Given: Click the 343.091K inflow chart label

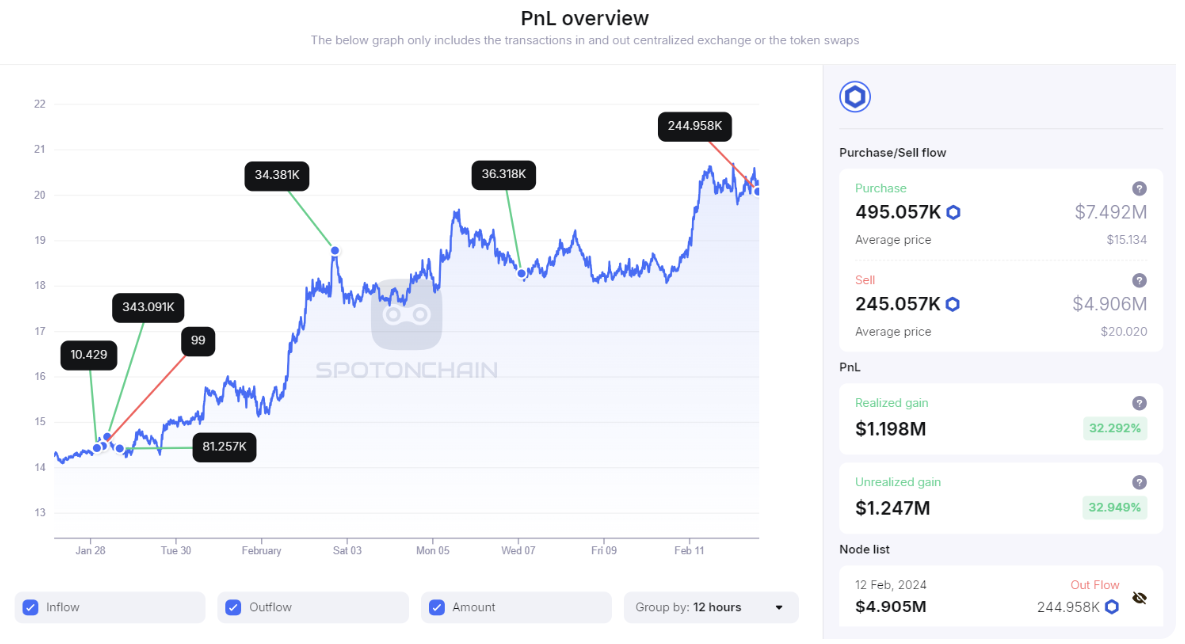Looking at the screenshot, I should [x=148, y=308].
